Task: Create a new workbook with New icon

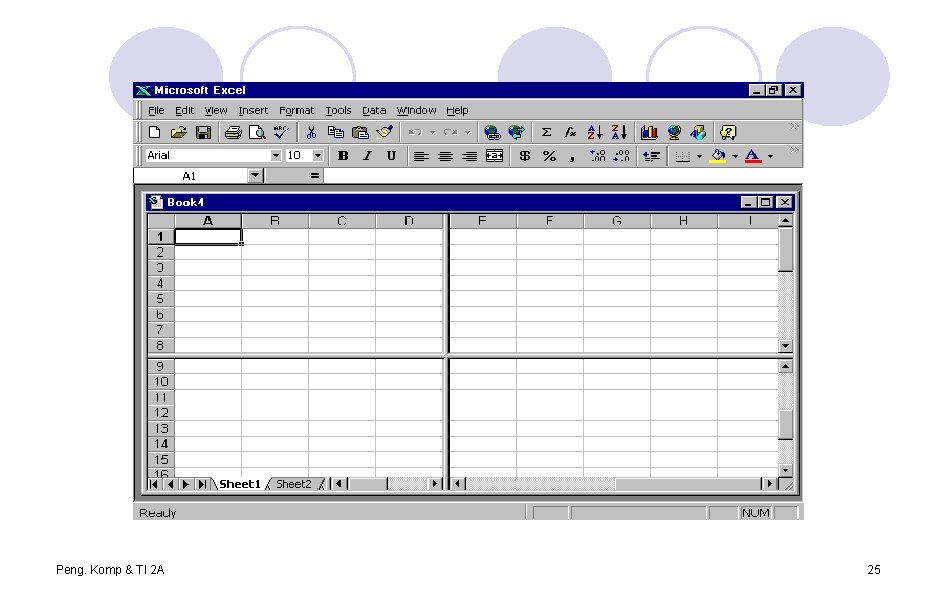Action: 155,132
